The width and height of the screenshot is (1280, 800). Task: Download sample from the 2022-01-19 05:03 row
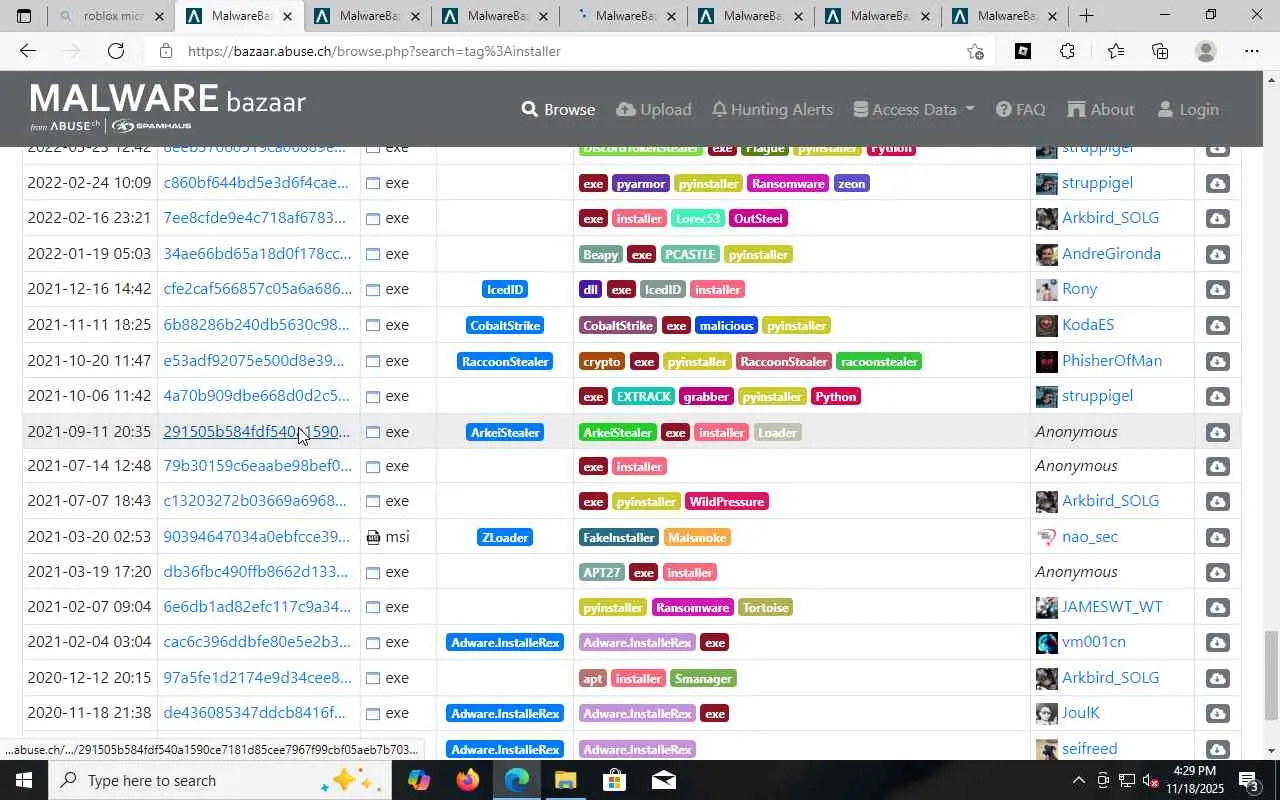pos(1217,255)
